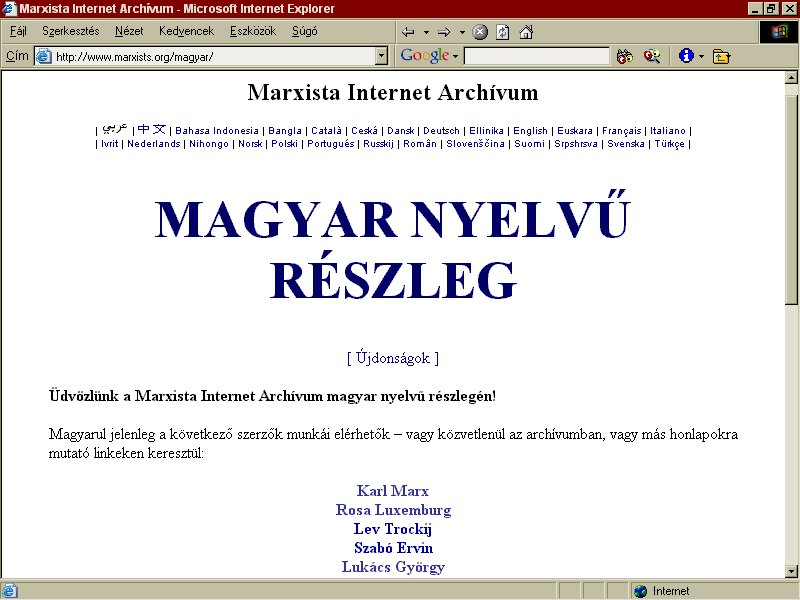The width and height of the screenshot is (800, 600).
Task: Go to the Home page icon
Action: [x=526, y=33]
